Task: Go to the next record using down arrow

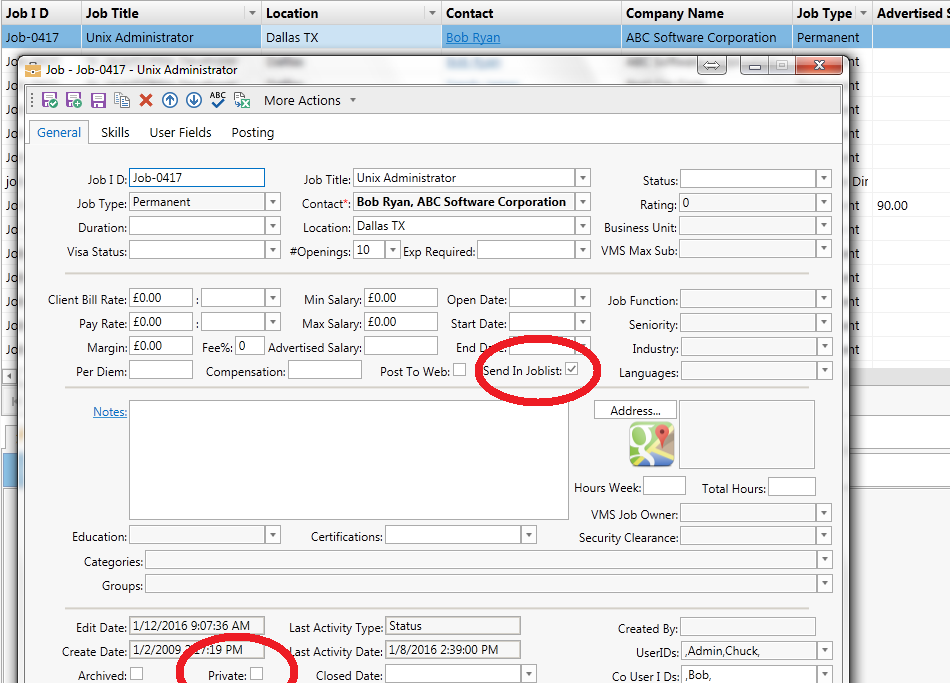Action: pos(194,100)
